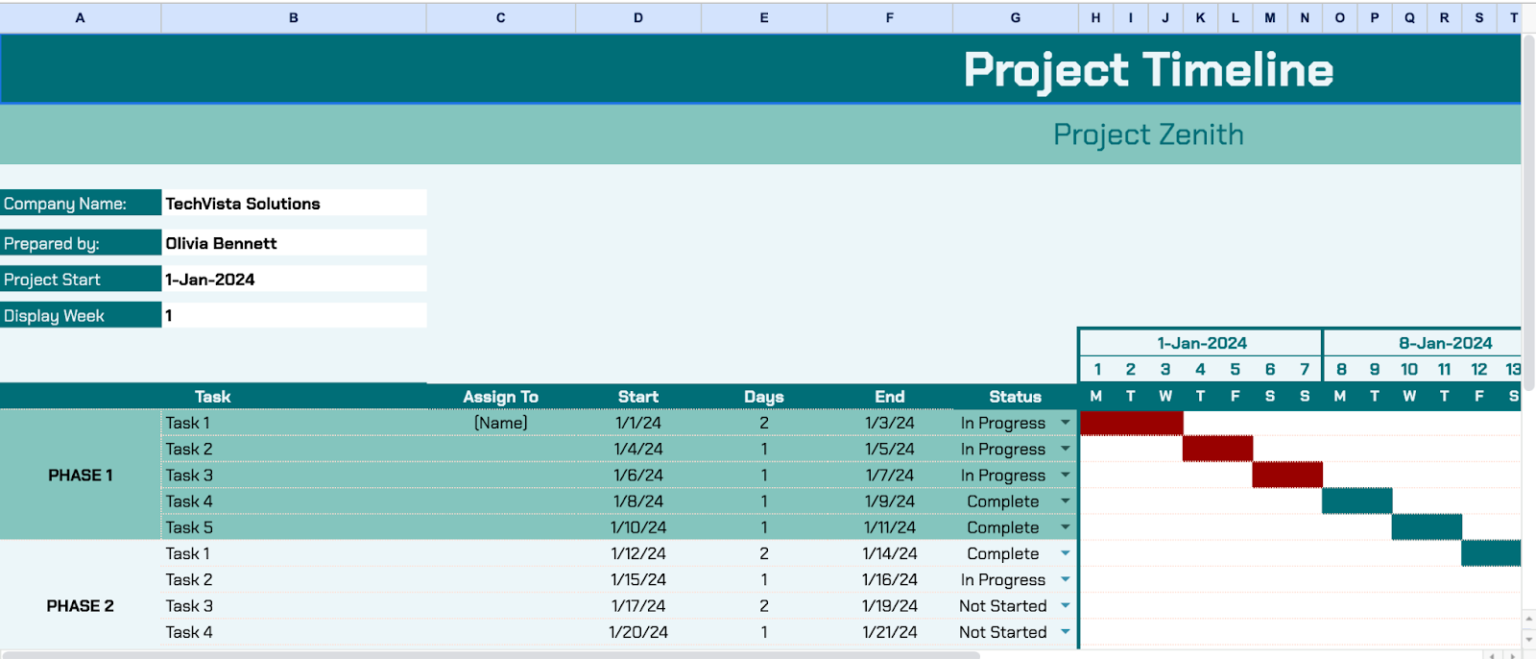The image size is (1536, 659).
Task: Select column B header
Action: (293, 17)
